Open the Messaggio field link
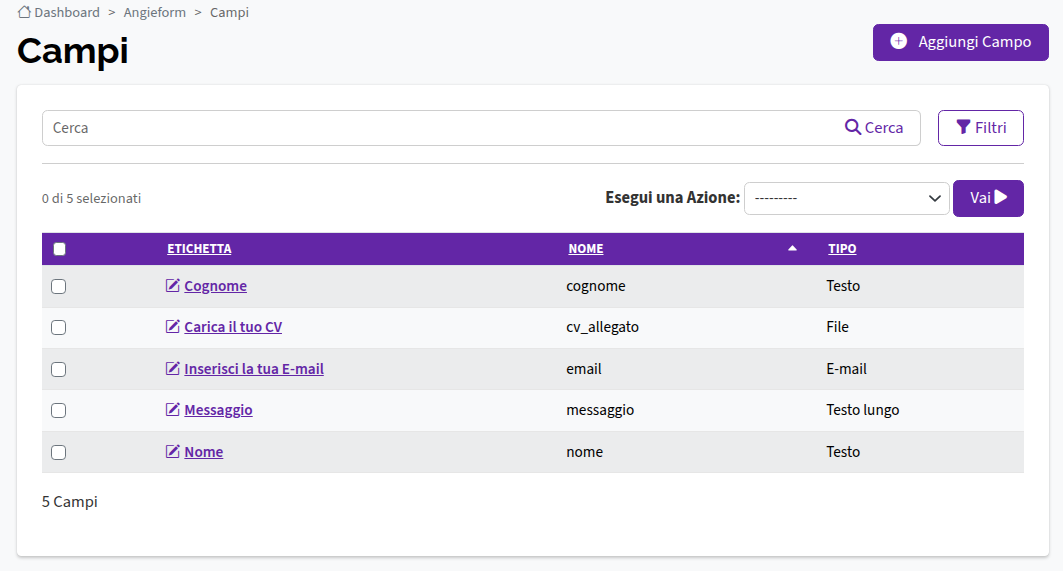 [218, 410]
